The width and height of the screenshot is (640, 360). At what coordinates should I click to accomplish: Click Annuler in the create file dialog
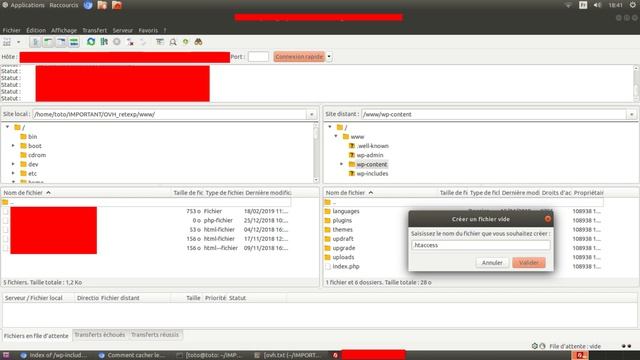[492, 262]
